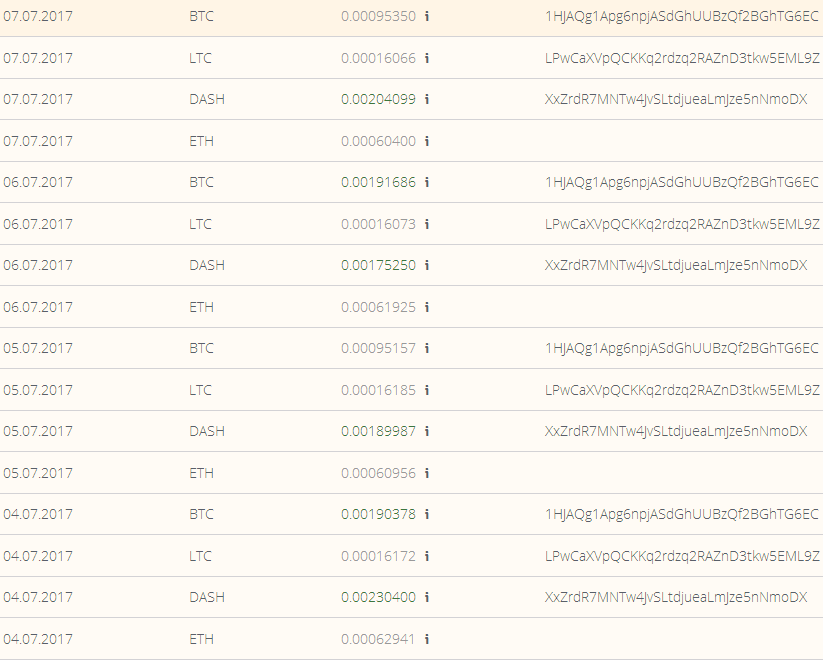Click ETH label in the 05.07.2017 row

202,473
